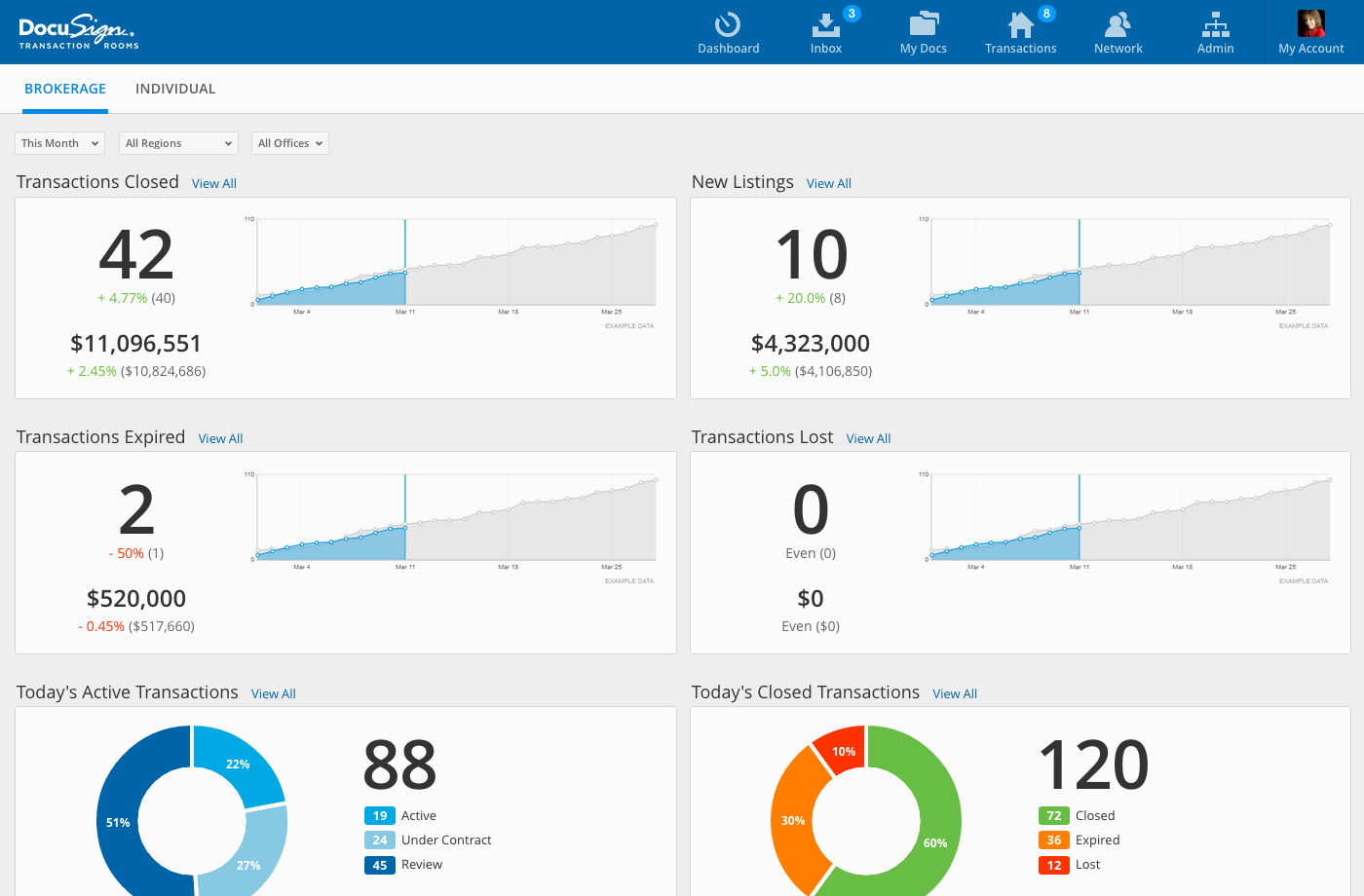This screenshot has height=896, width=1364.
Task: Click the New Listings count 10
Action: point(812,255)
